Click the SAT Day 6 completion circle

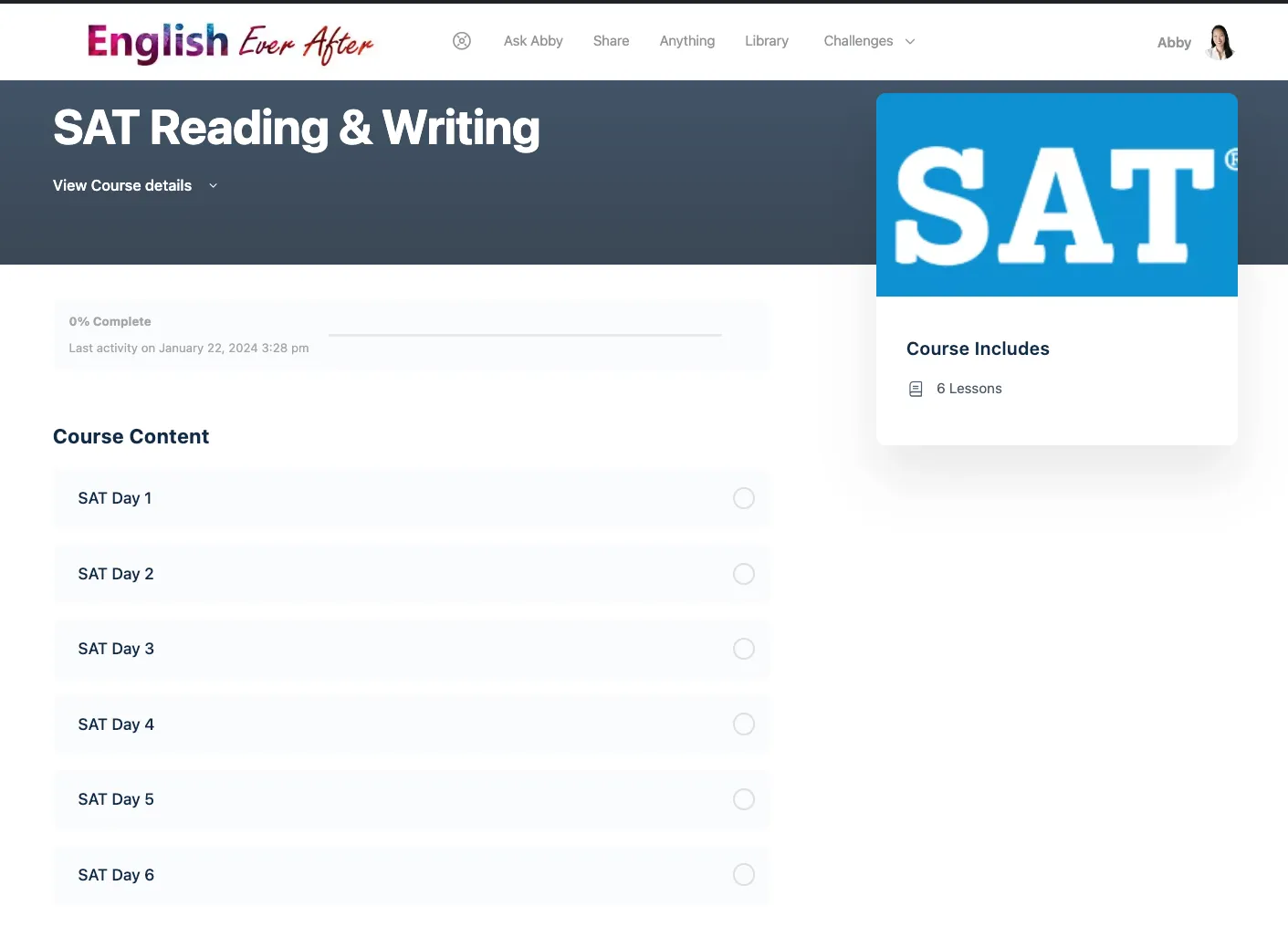744,875
